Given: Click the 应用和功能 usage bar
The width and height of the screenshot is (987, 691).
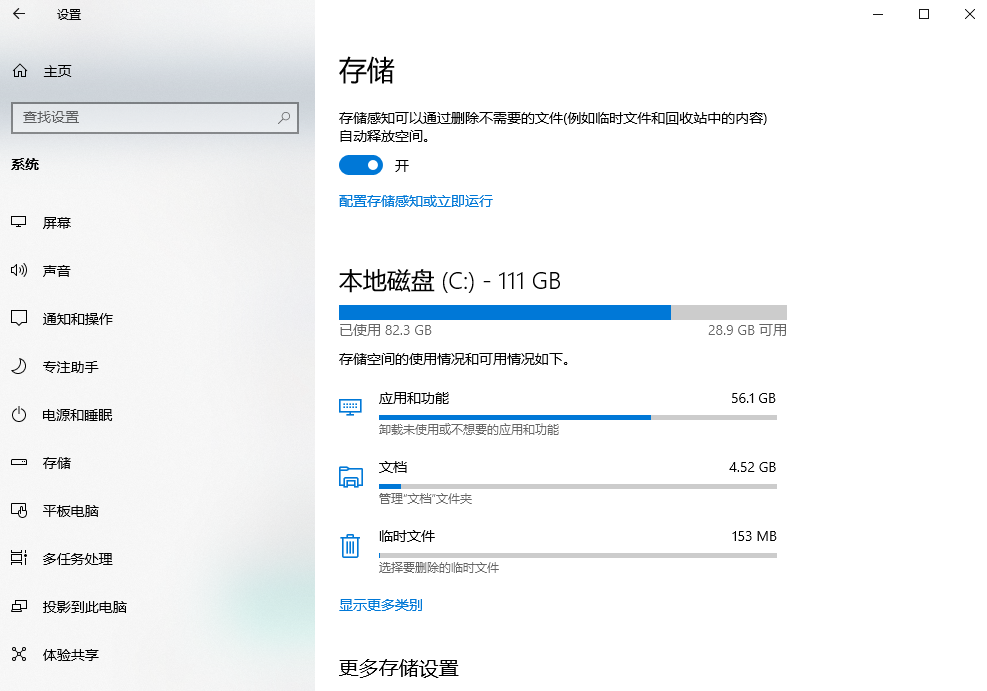Looking at the screenshot, I should pos(578,417).
